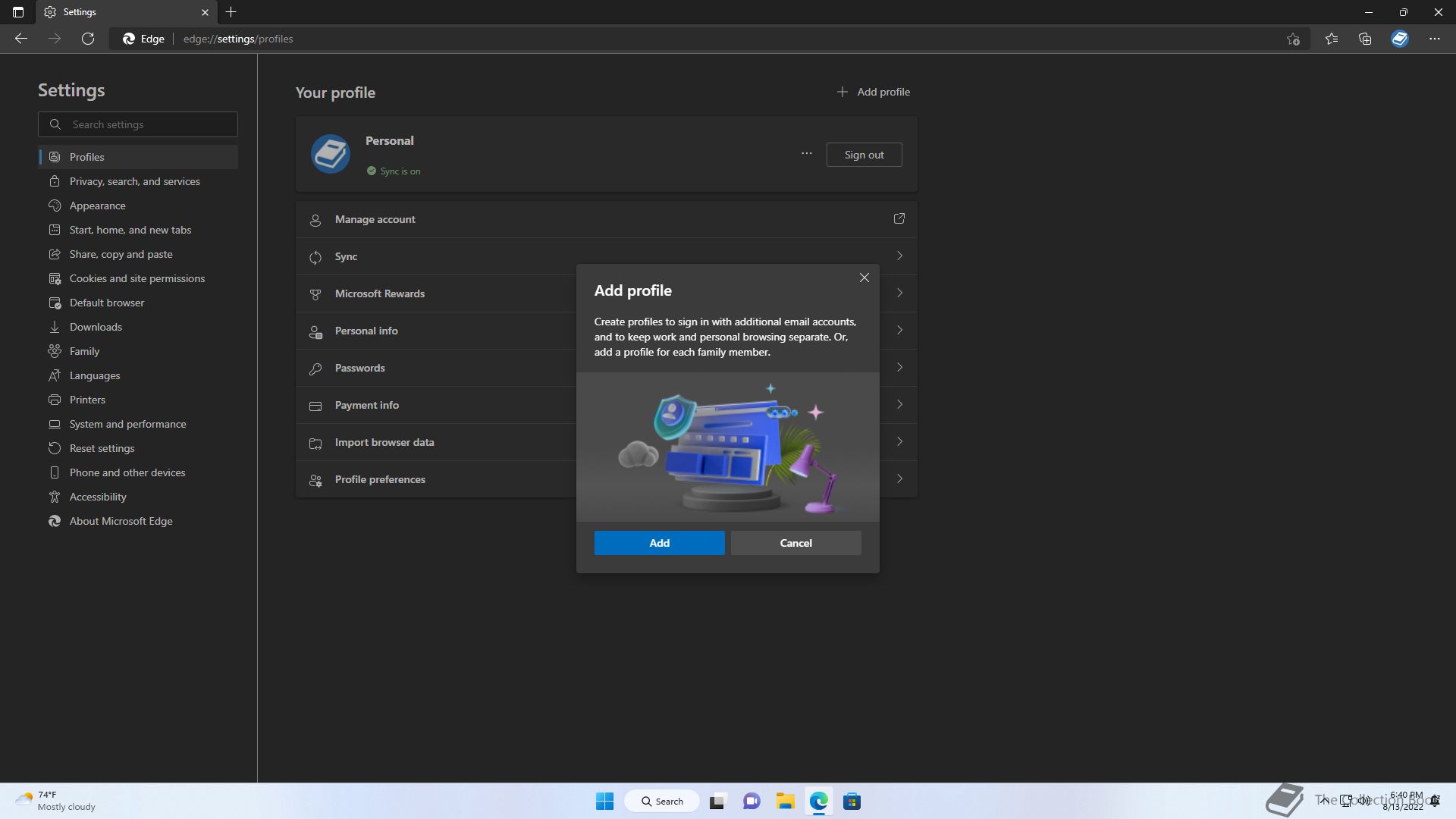Screen dimensions: 1456x819
Task: Click the Profile preferences icon
Action: [315, 480]
